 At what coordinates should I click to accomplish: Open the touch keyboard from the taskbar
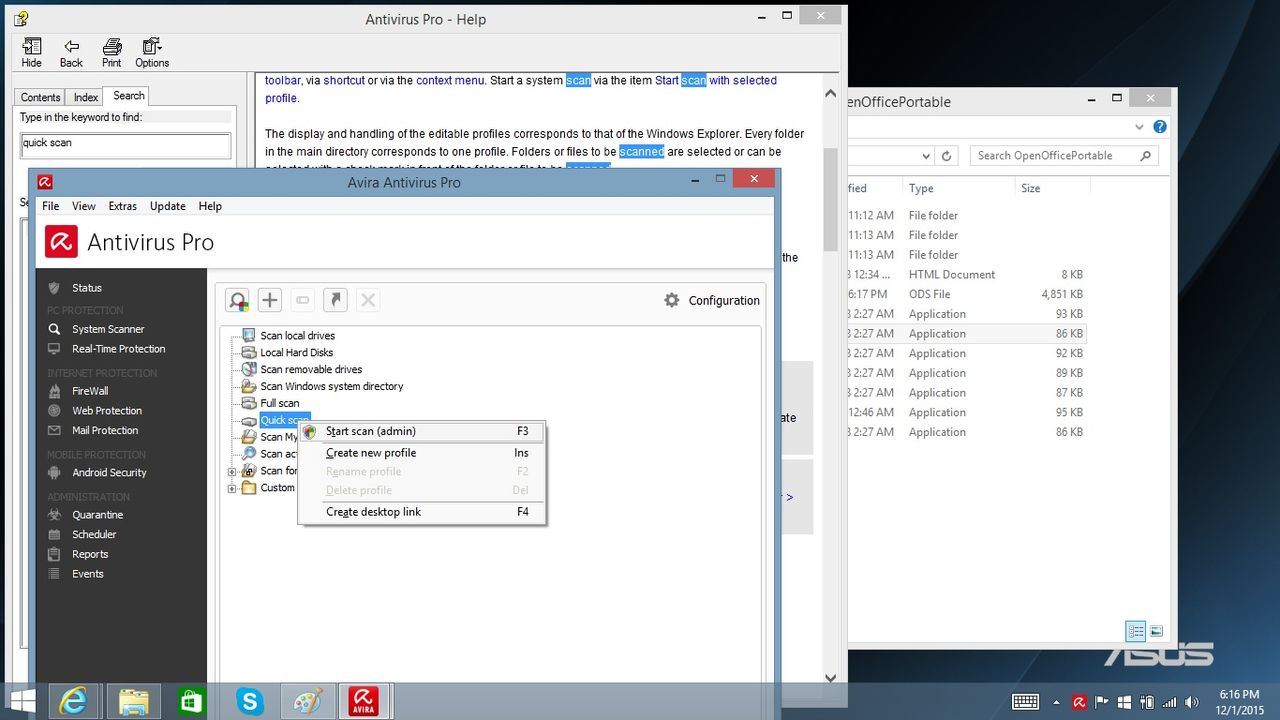coord(1026,702)
